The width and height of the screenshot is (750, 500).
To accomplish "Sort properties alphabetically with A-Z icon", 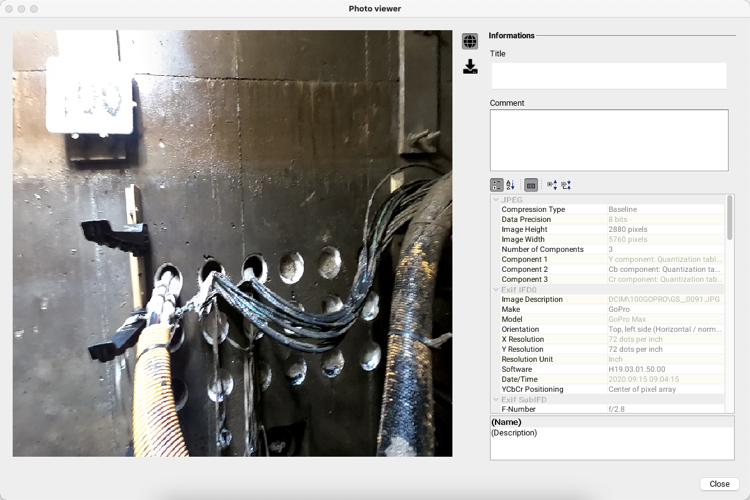I will pos(511,185).
